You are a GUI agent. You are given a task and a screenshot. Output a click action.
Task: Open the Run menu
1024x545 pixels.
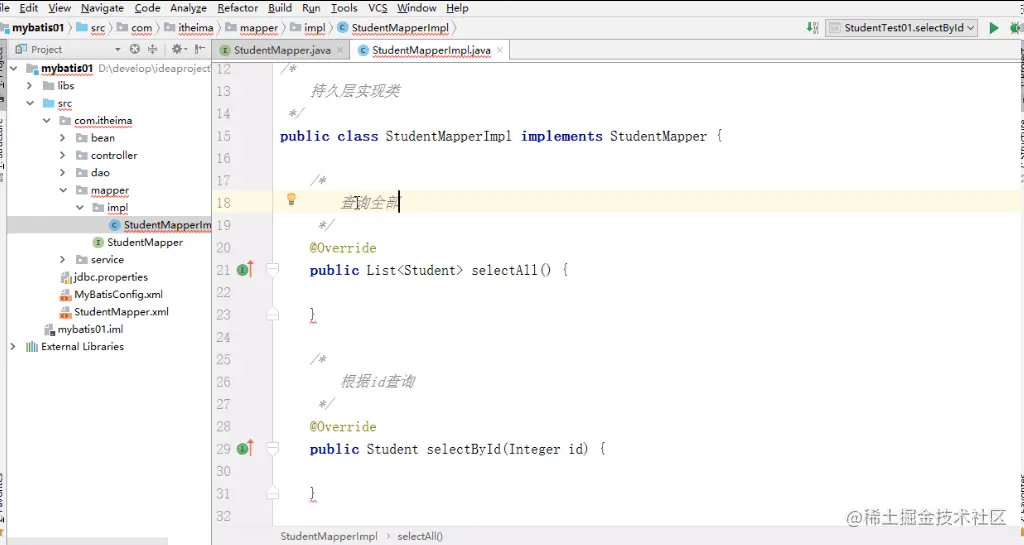(x=311, y=8)
